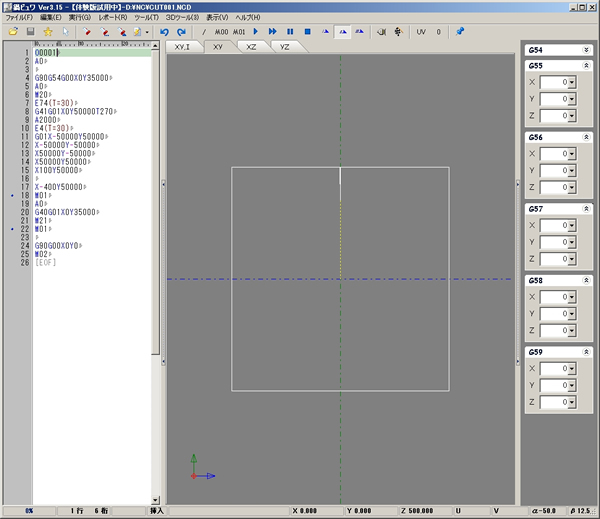Toggle the M00 stop option
Image resolution: width=600 pixels, height=519 pixels.
point(221,32)
